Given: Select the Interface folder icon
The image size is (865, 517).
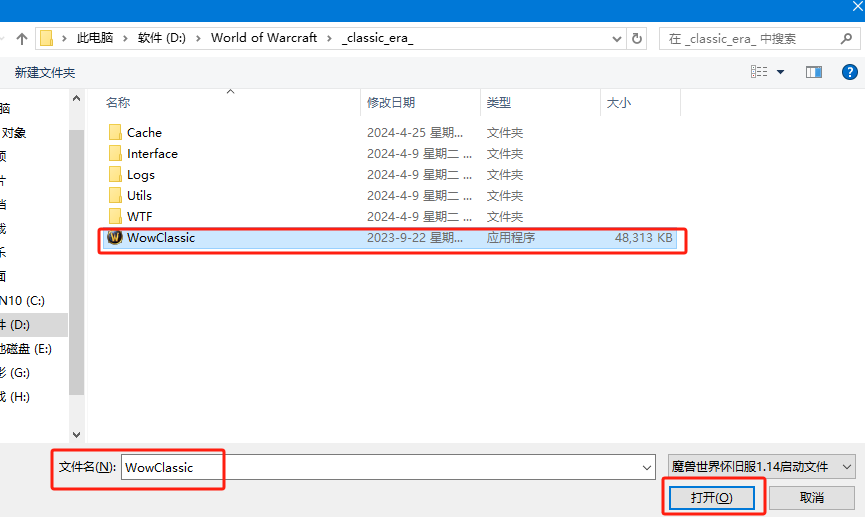Looking at the screenshot, I should point(115,153).
